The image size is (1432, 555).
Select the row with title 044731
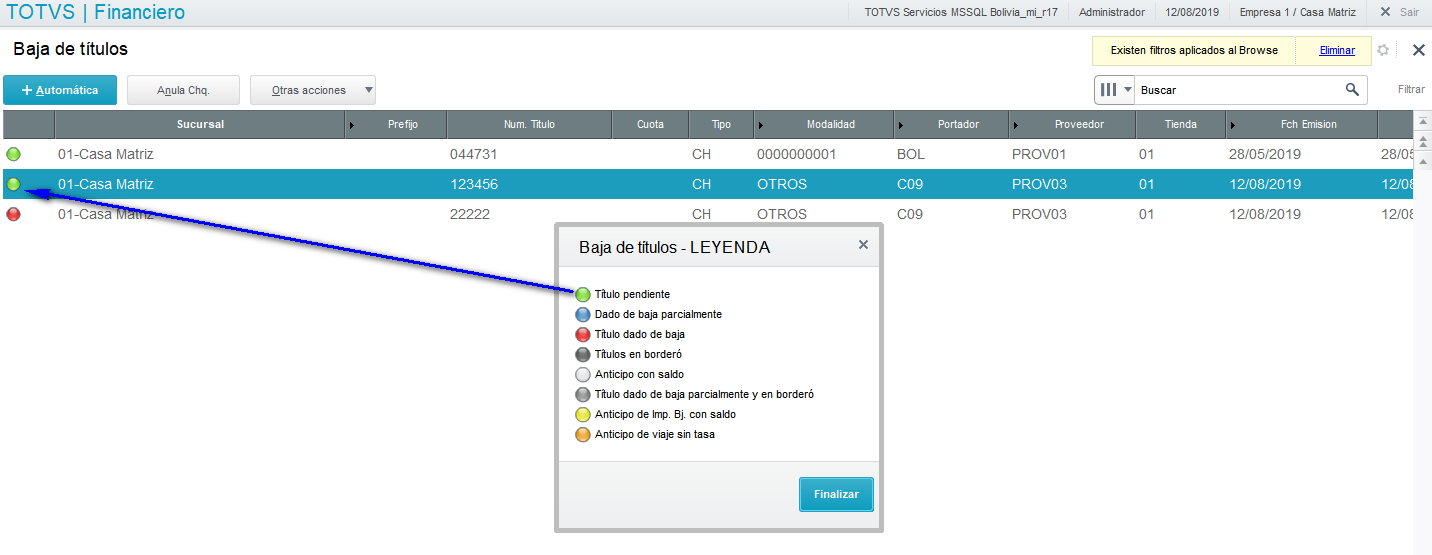[706, 154]
